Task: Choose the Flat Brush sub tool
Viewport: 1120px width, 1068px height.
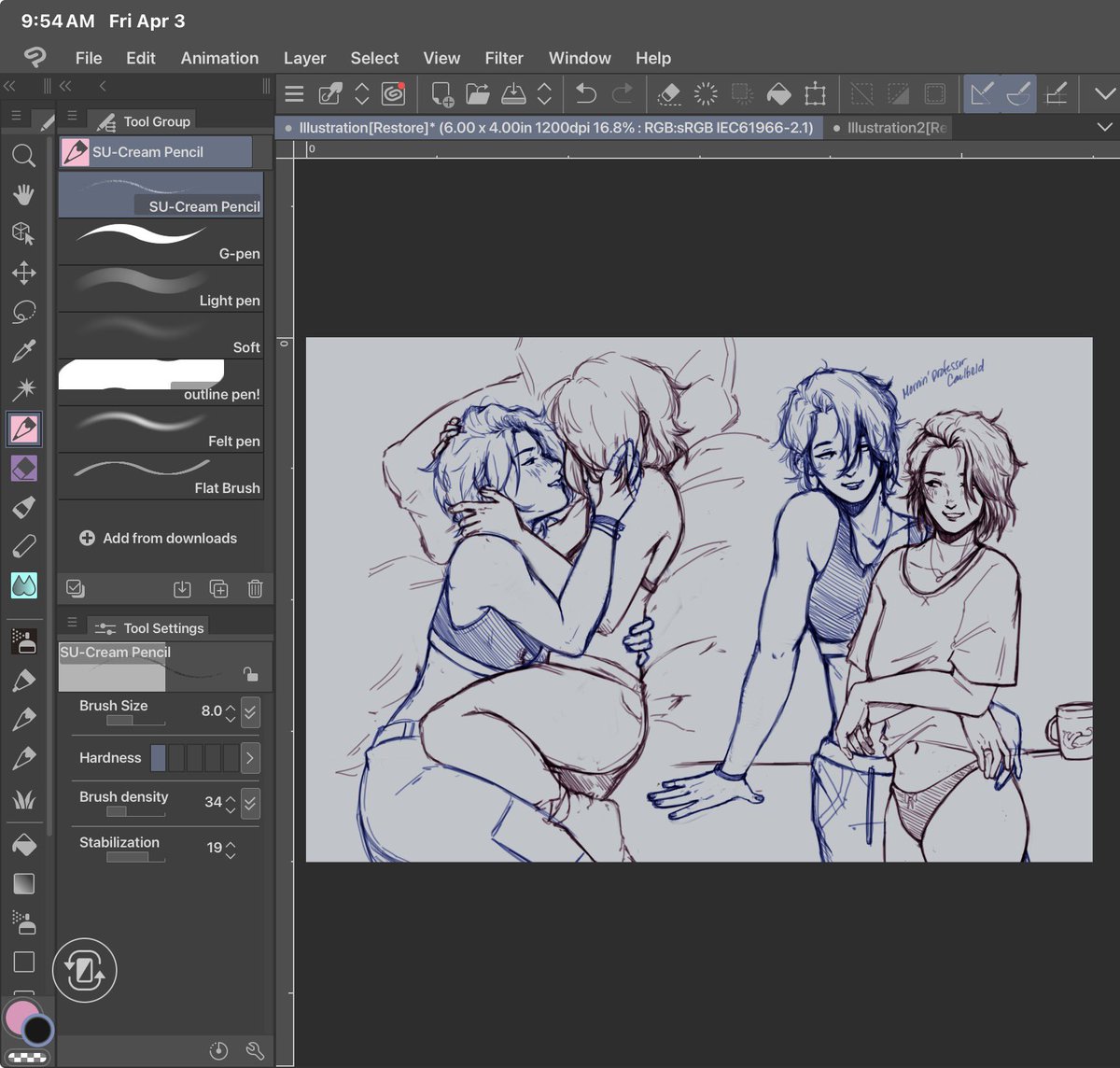Action: coord(161,476)
